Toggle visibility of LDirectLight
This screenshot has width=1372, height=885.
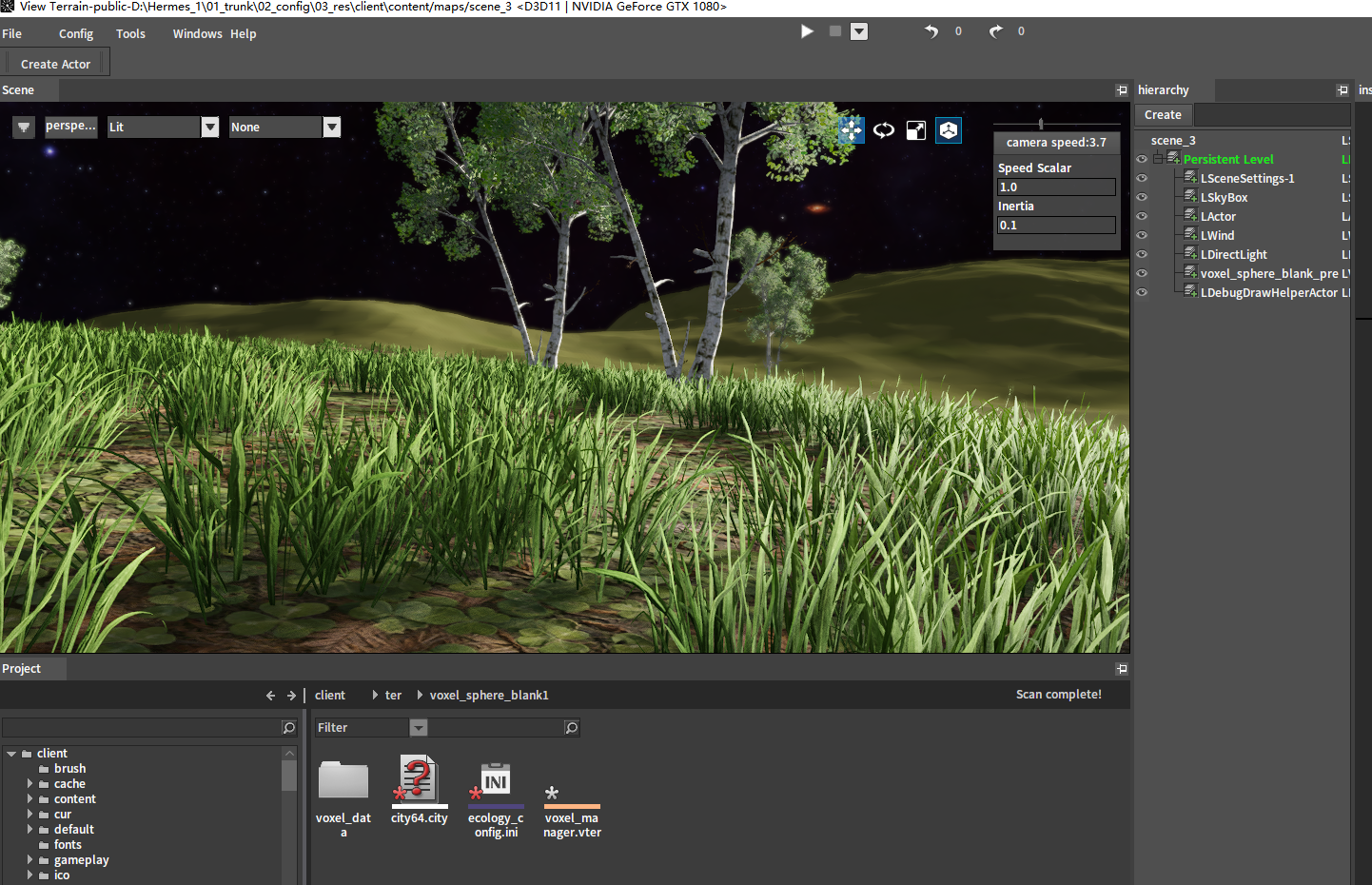[x=1142, y=255]
